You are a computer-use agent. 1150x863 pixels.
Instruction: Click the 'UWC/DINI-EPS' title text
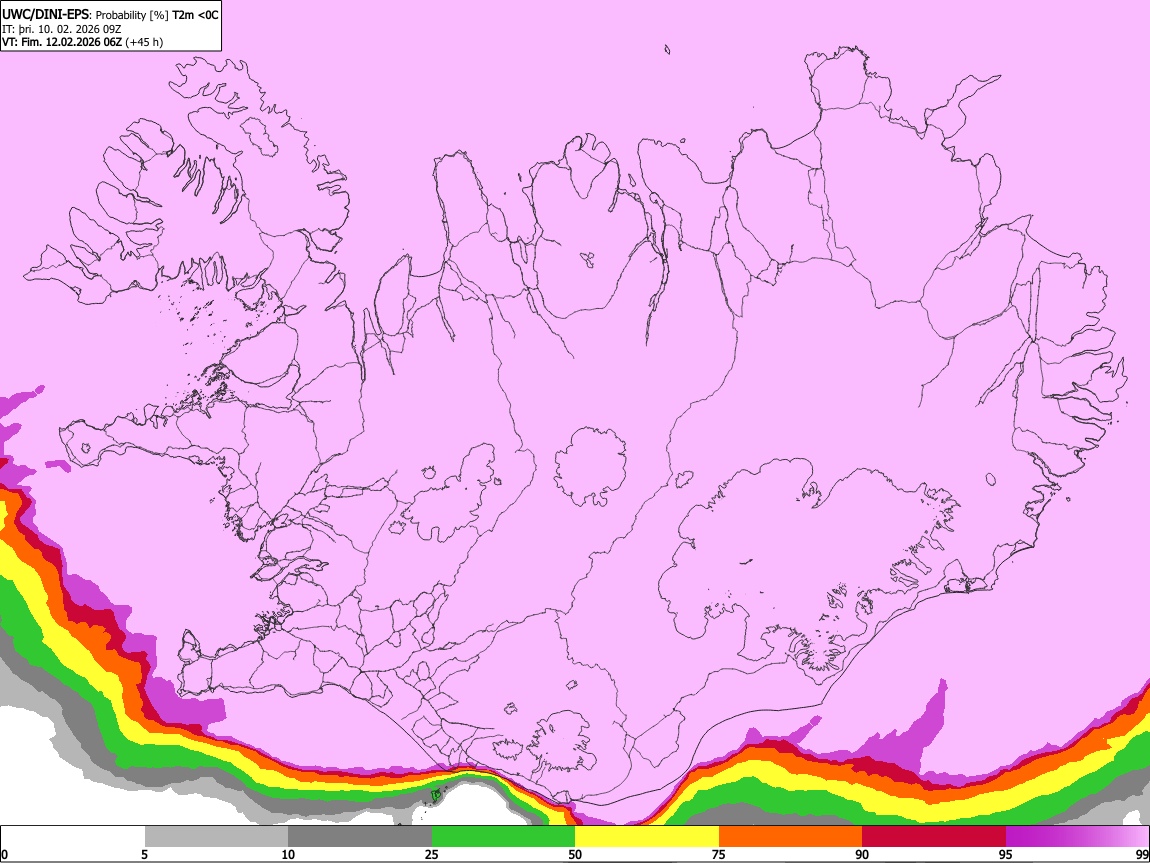pyautogui.click(x=45, y=15)
